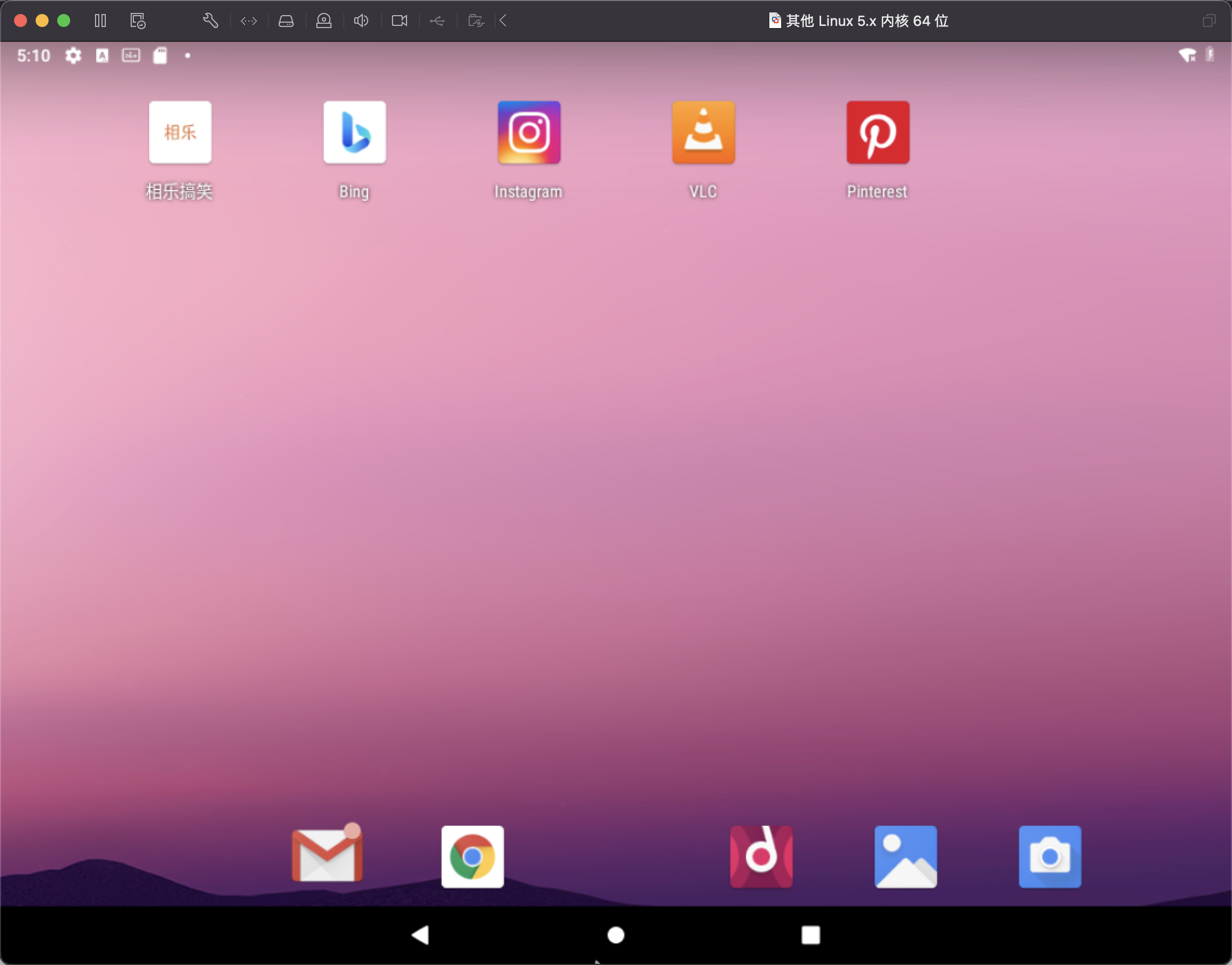
Task: Click the window title '其他 Linux 5.x 内核 64 位'
Action: click(867, 21)
